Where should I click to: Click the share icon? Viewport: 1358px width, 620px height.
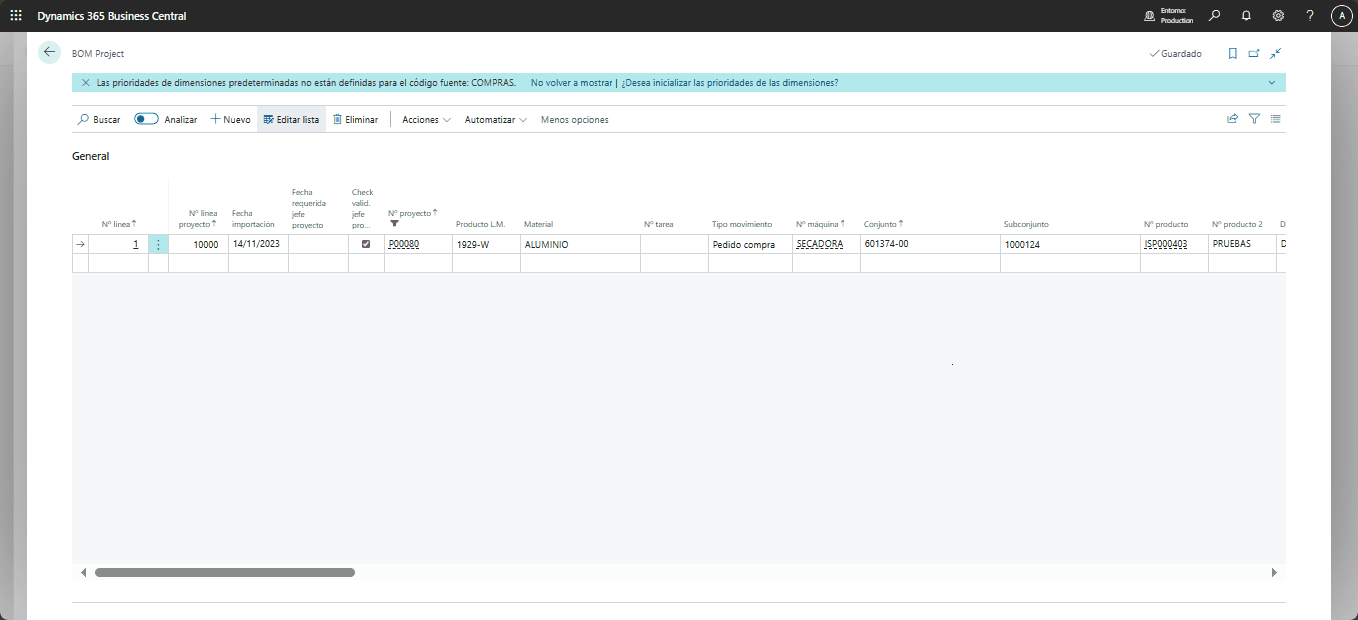click(x=1233, y=118)
